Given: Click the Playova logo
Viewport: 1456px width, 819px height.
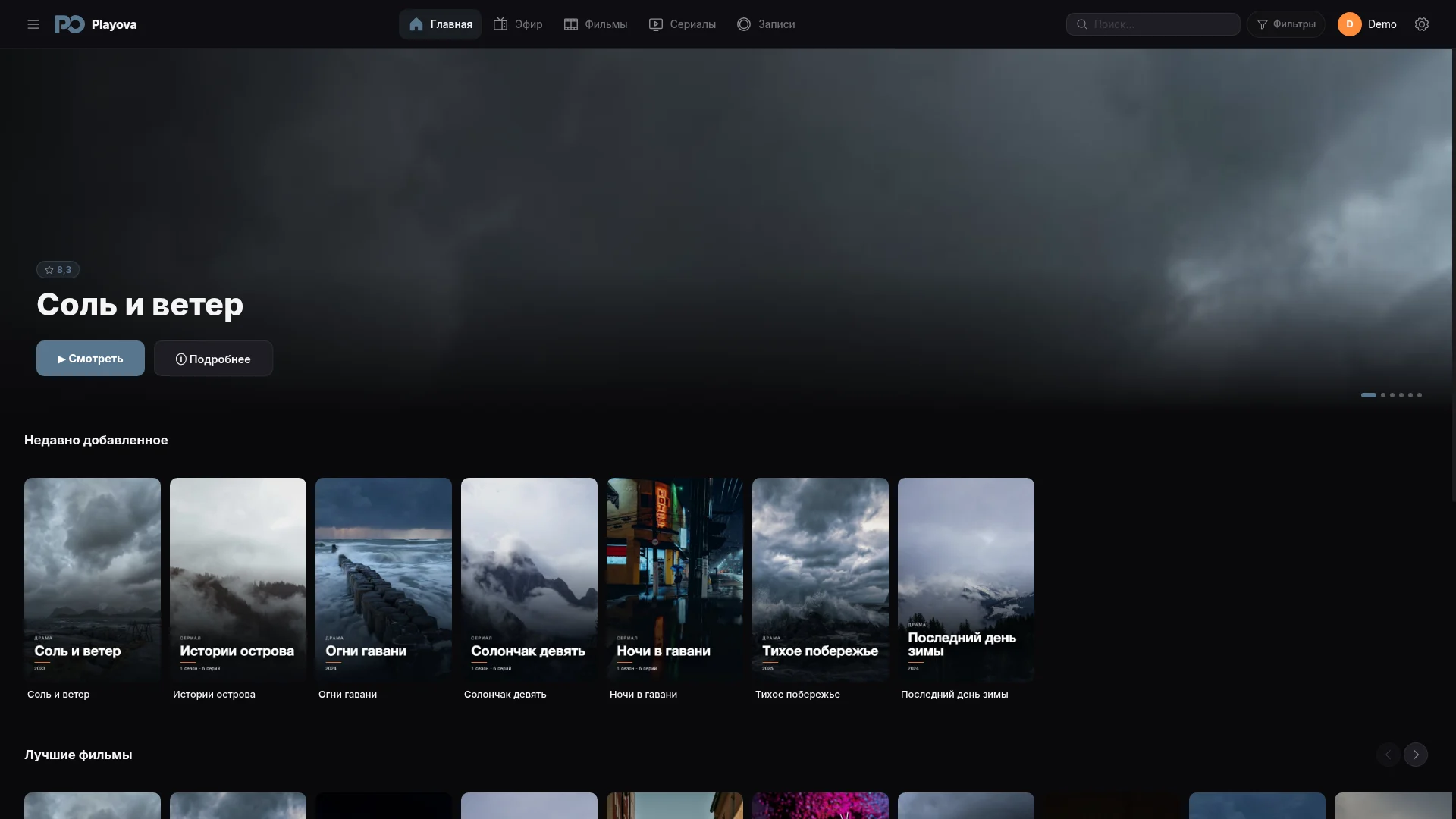Looking at the screenshot, I should 96,24.
